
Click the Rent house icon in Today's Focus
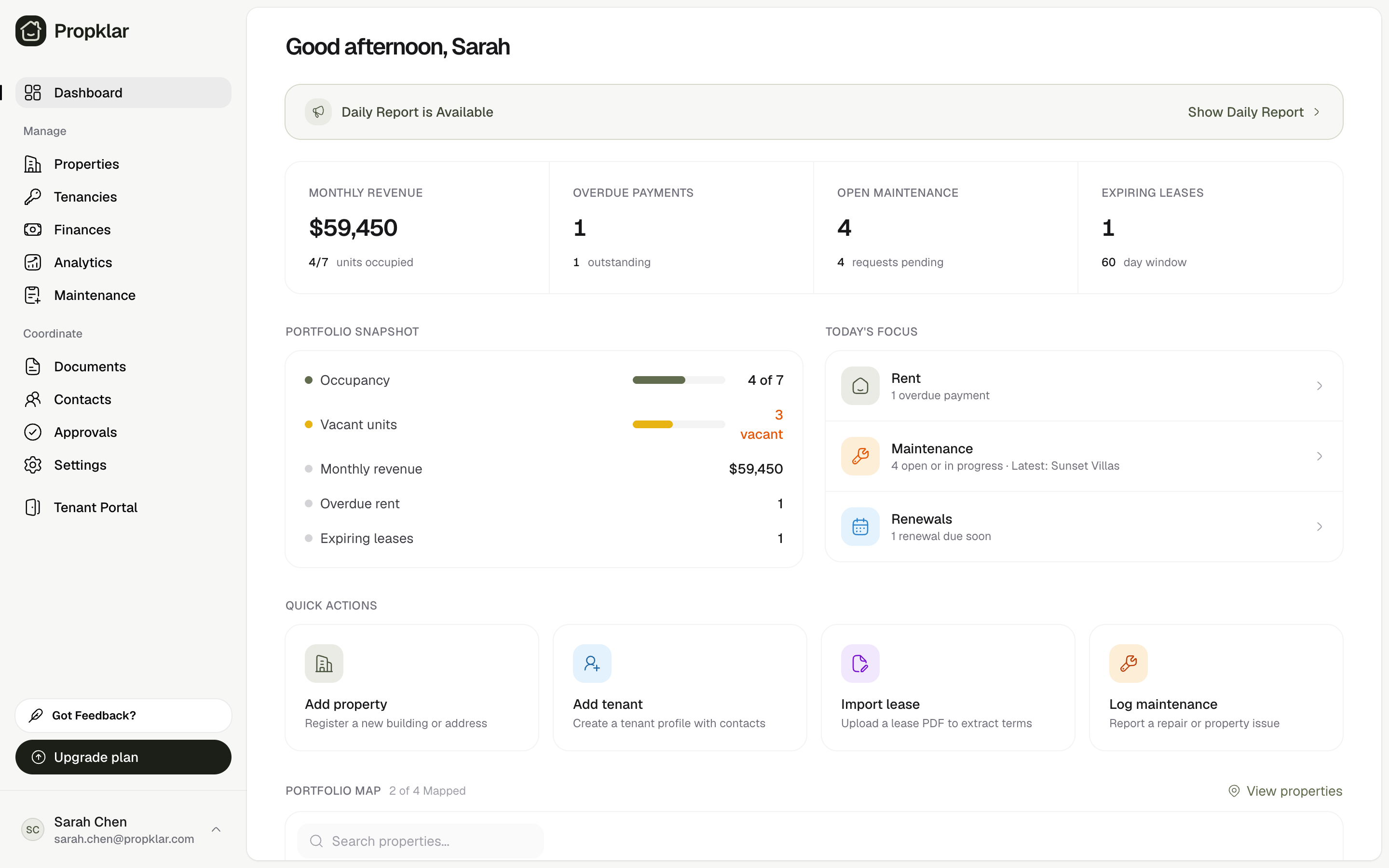(x=860, y=386)
